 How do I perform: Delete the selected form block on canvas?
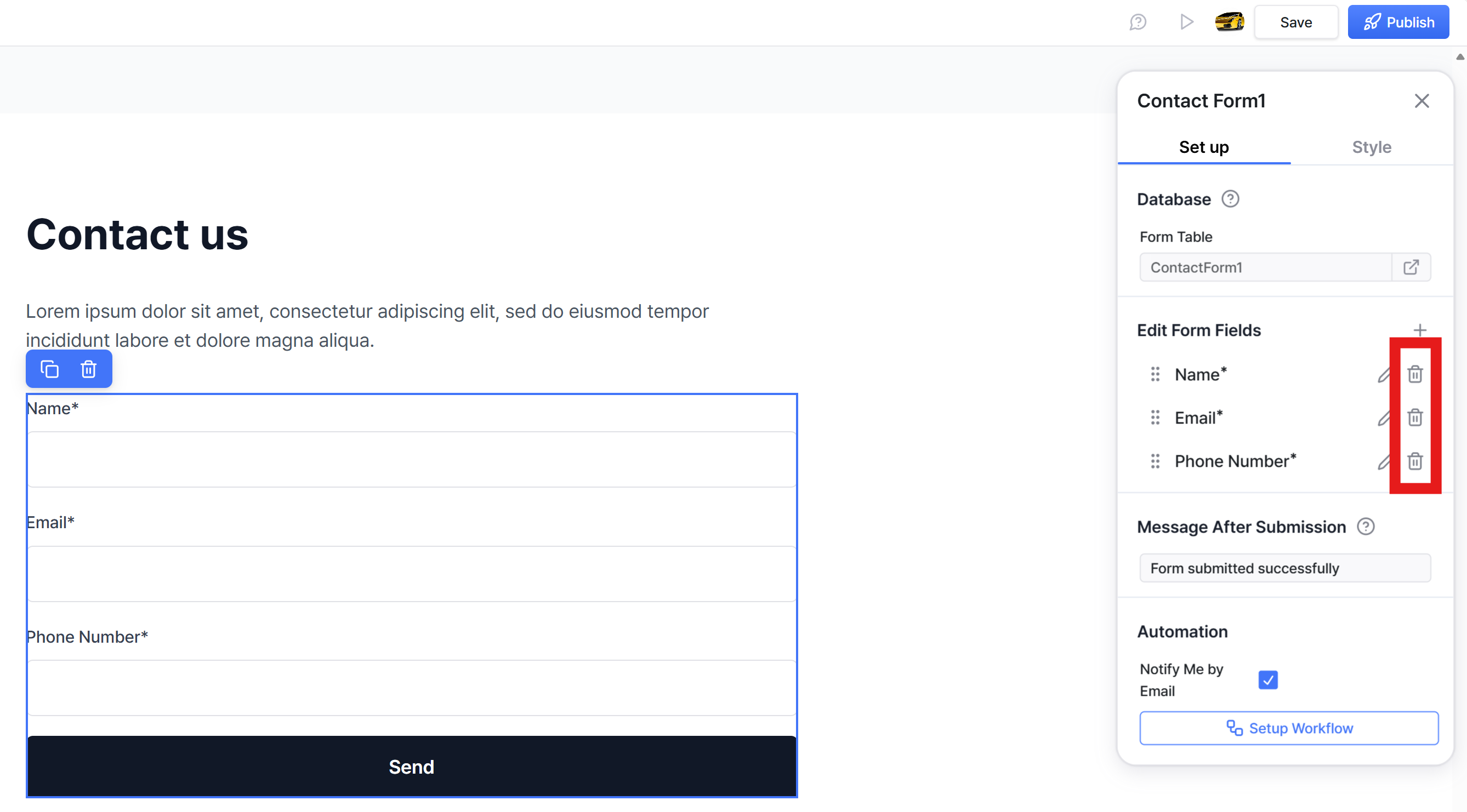pyautogui.click(x=88, y=369)
